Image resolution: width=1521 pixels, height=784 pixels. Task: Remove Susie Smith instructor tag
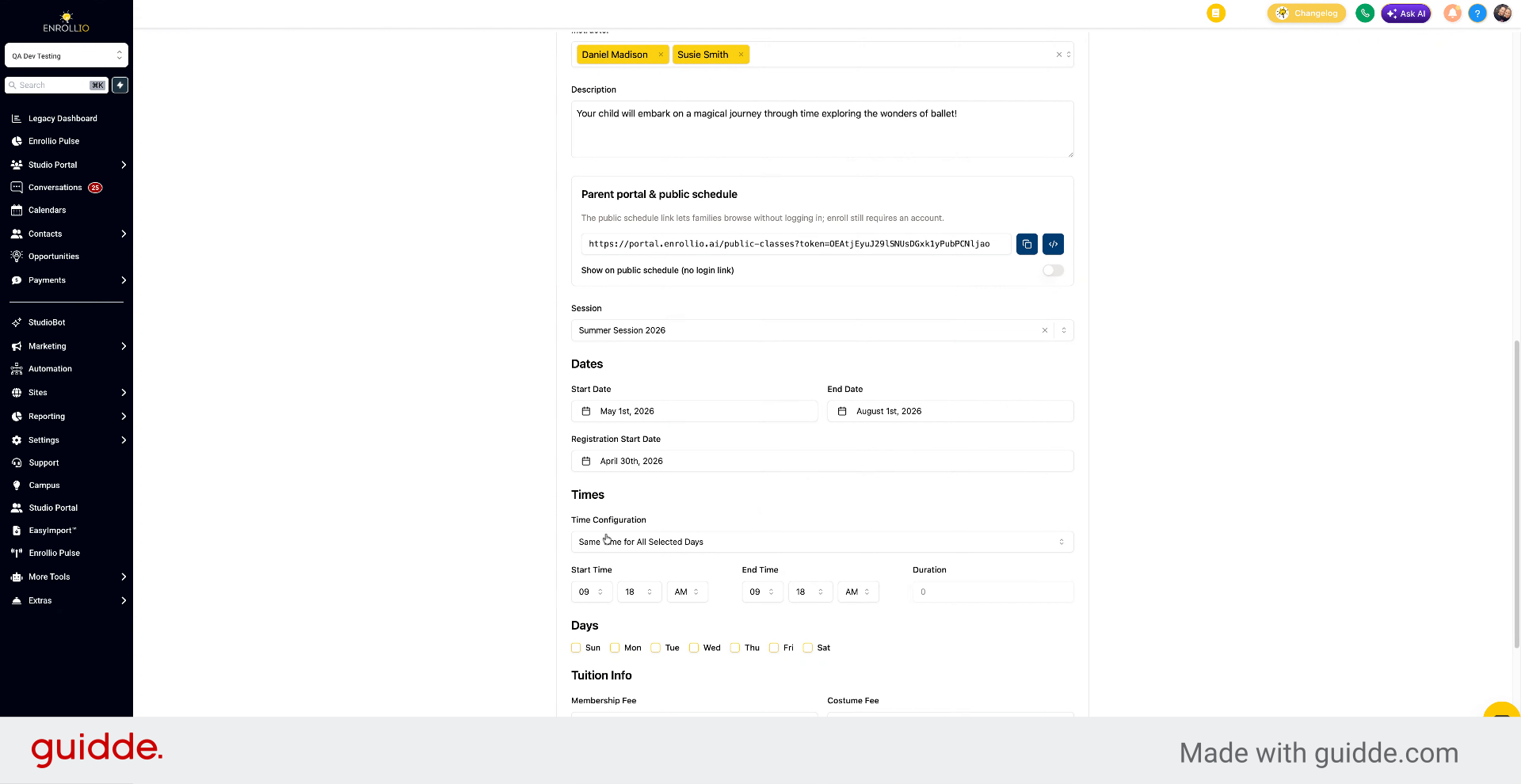[x=741, y=55]
